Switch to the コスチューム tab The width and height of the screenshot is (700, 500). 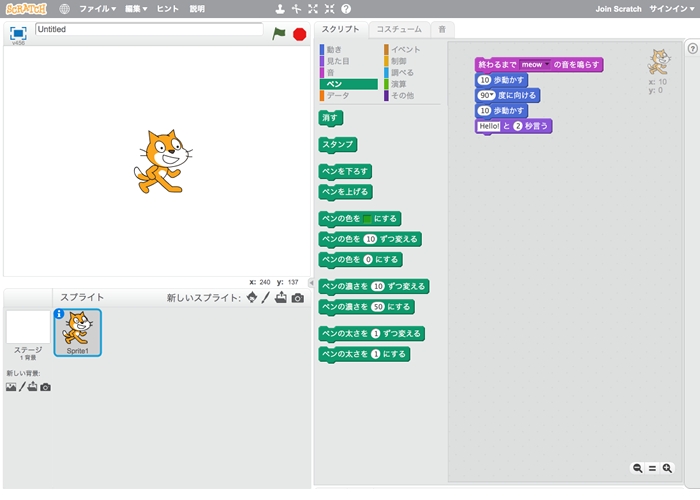pos(399,29)
